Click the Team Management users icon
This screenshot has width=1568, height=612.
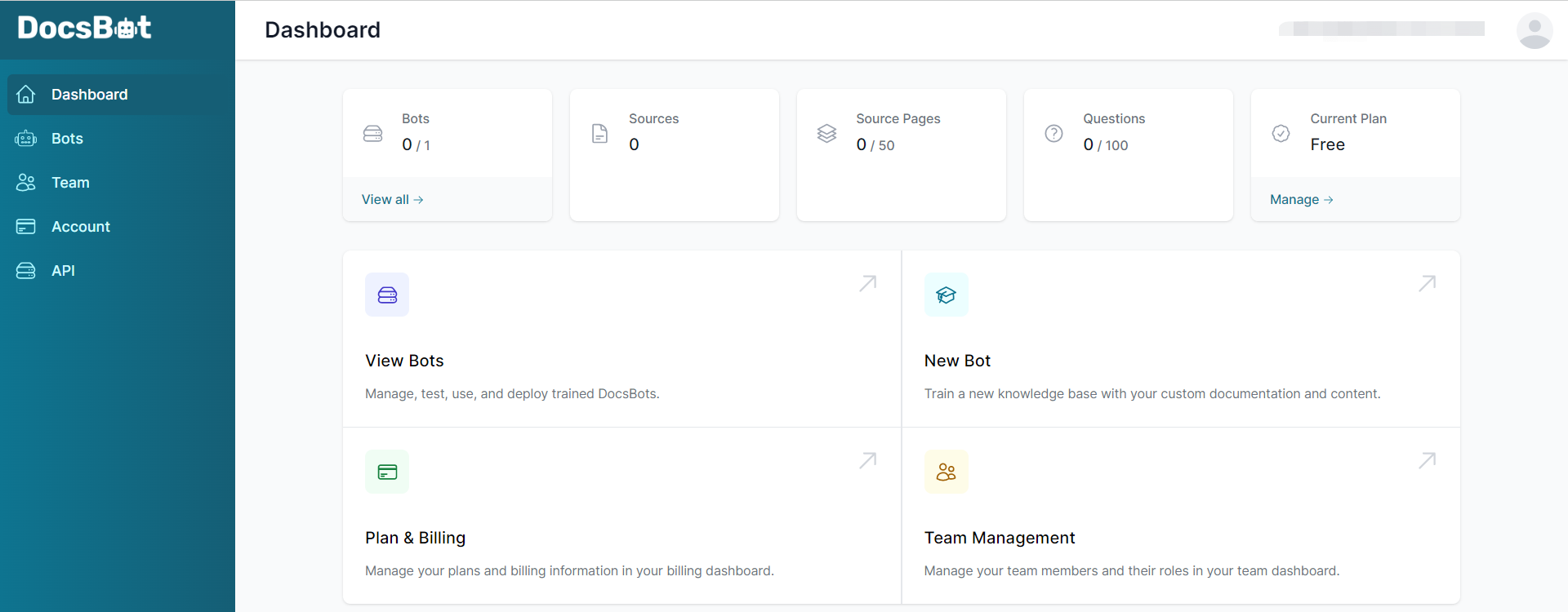point(946,472)
